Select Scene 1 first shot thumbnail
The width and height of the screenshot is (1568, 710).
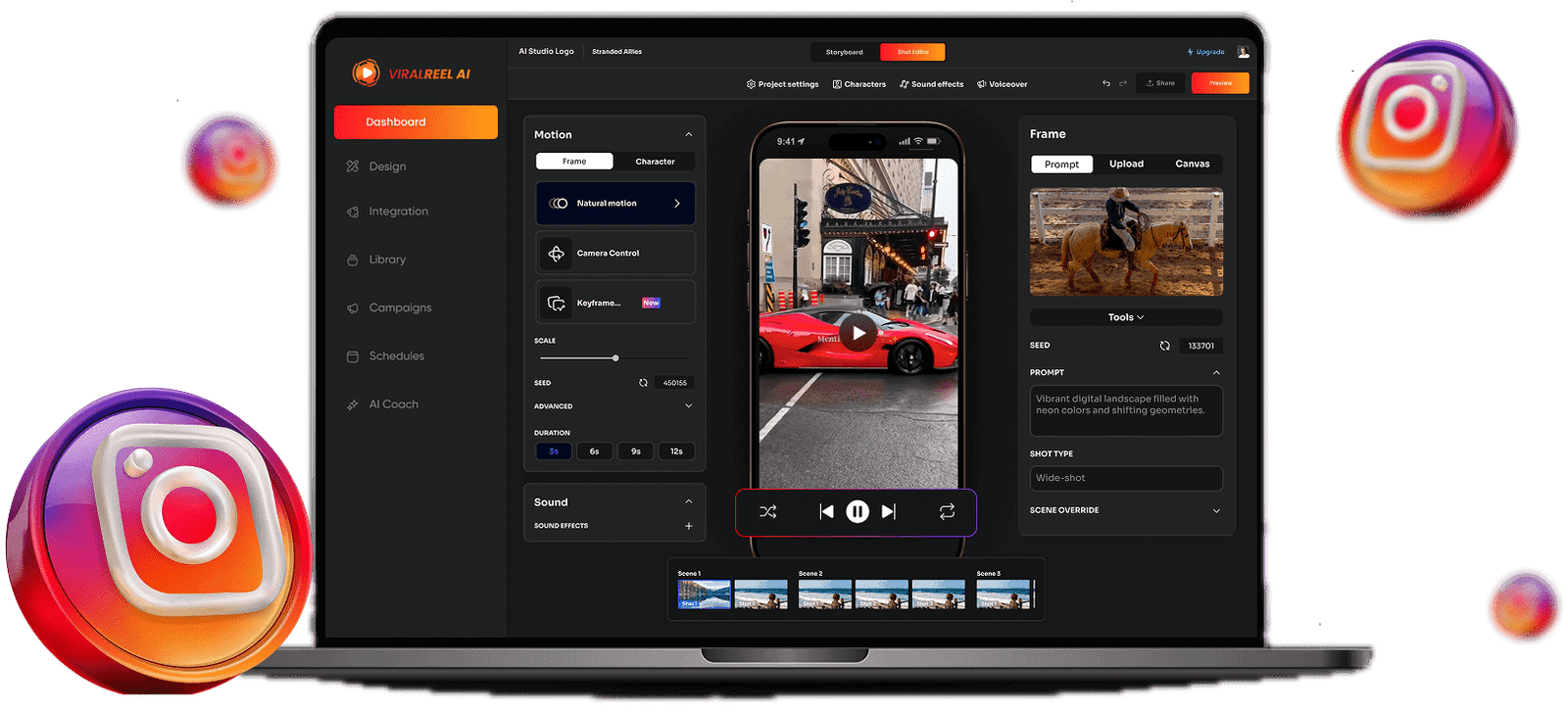pos(705,594)
